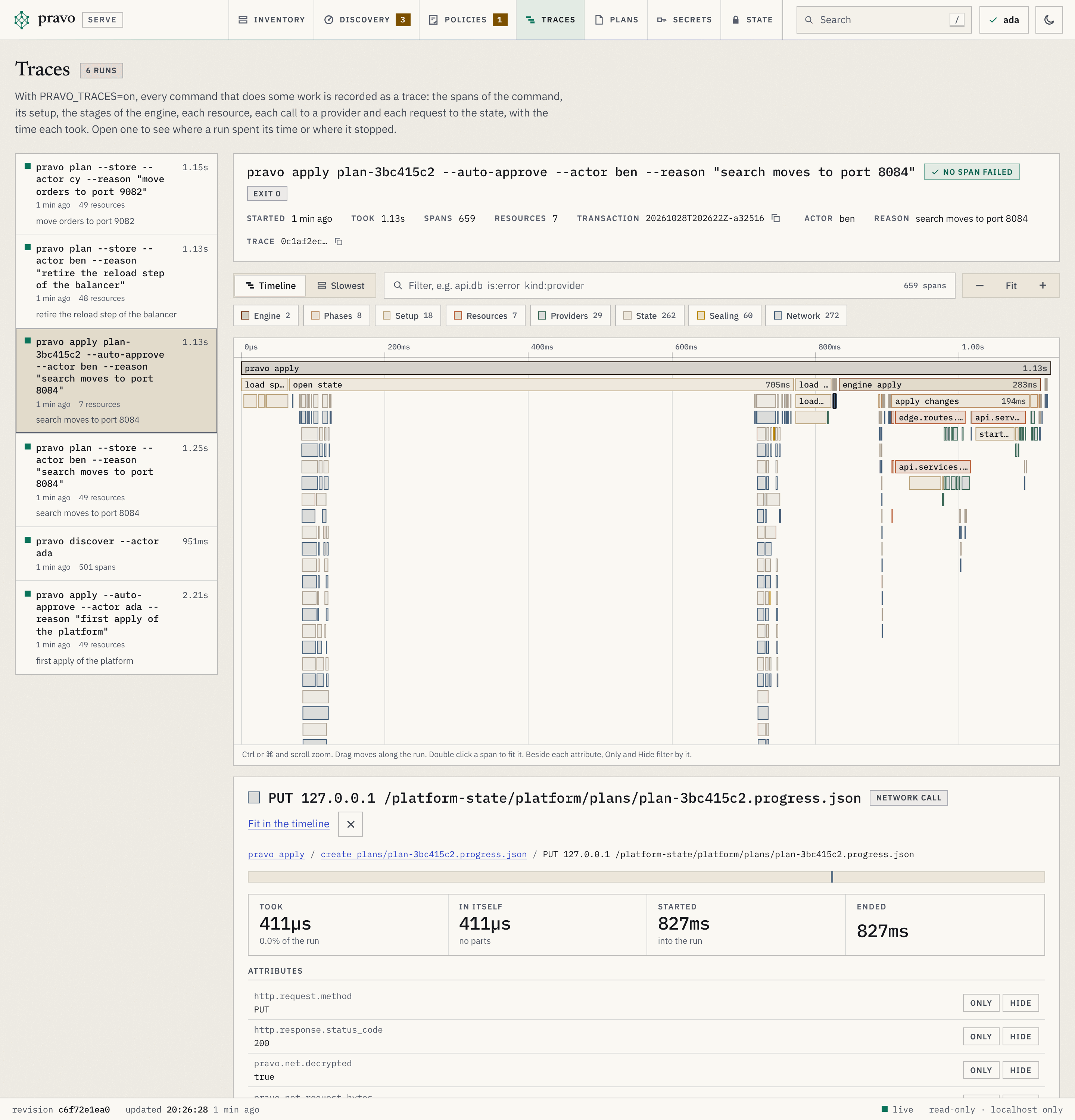The width and height of the screenshot is (1075, 1120).
Task: Filter only by http.request.method
Action: (981, 1003)
